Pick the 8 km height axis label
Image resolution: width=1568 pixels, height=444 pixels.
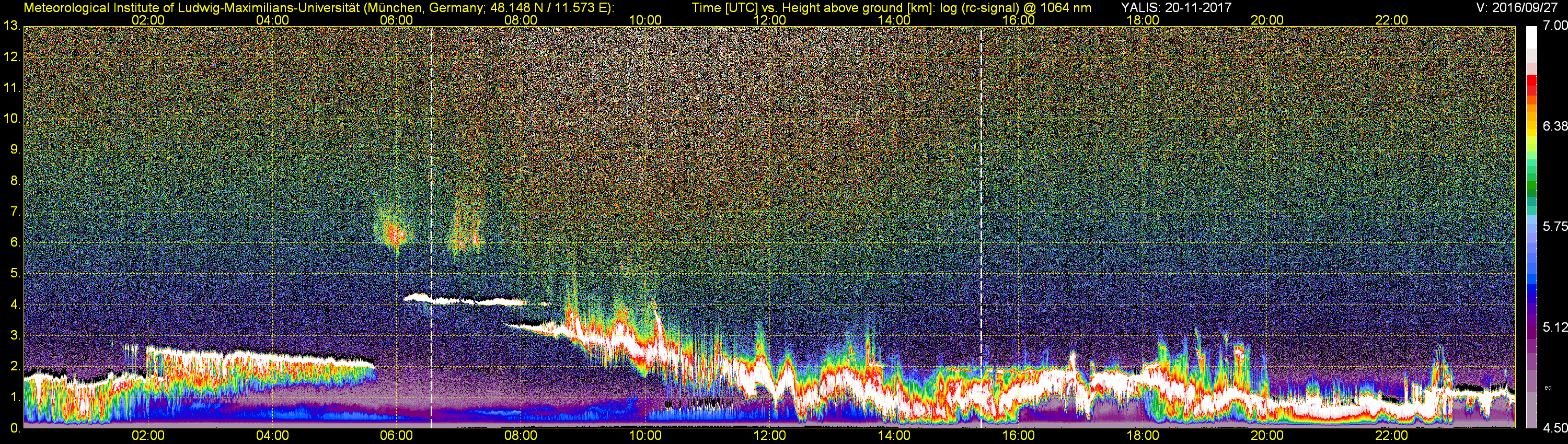click(x=15, y=180)
